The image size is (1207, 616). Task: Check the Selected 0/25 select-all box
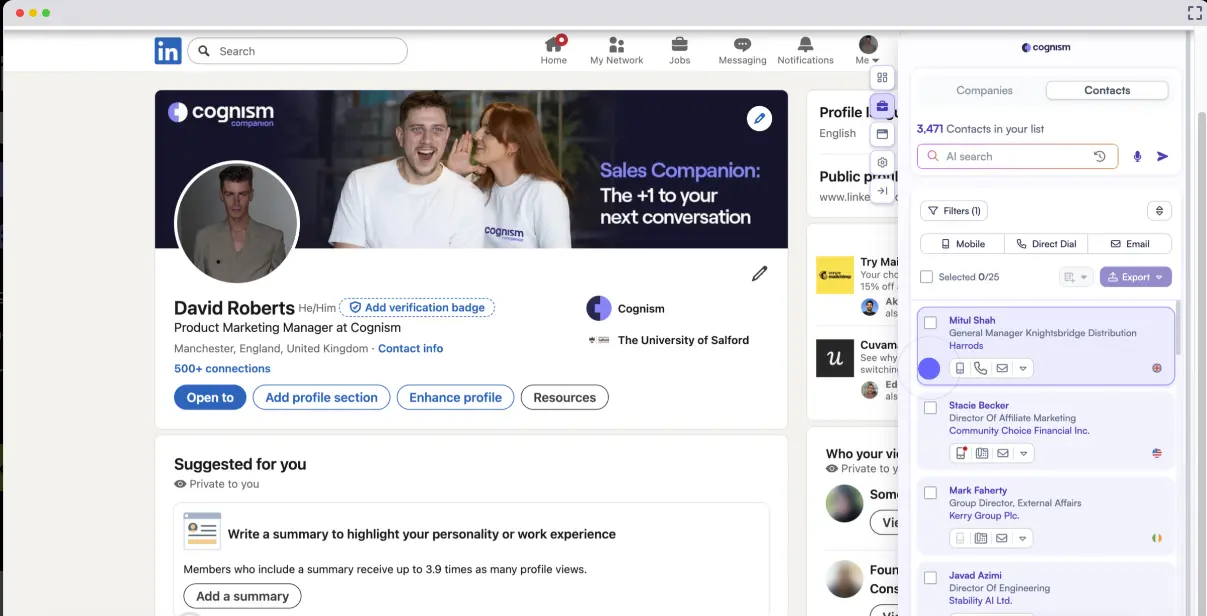coord(926,277)
